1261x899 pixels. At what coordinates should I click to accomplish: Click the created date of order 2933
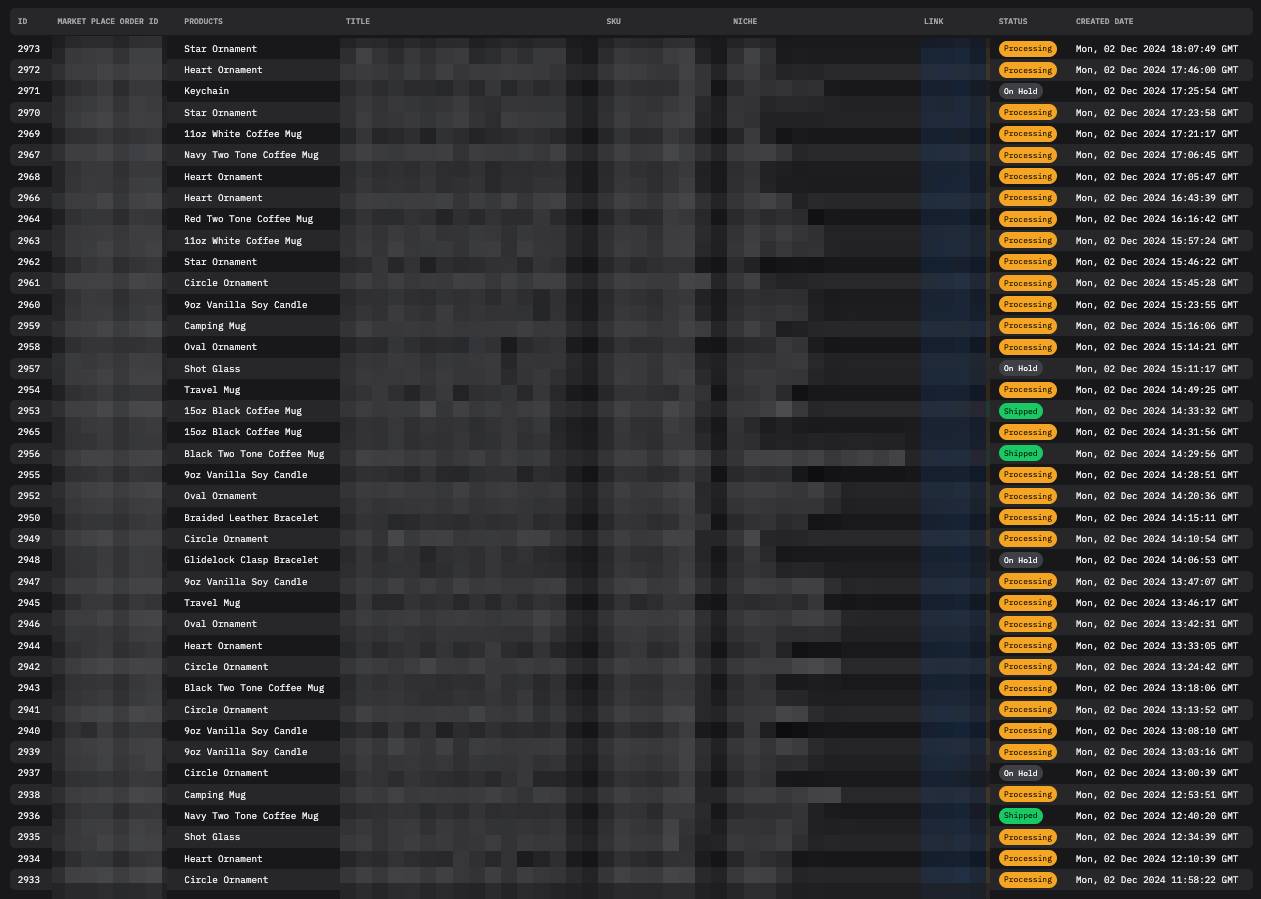click(x=1156, y=880)
